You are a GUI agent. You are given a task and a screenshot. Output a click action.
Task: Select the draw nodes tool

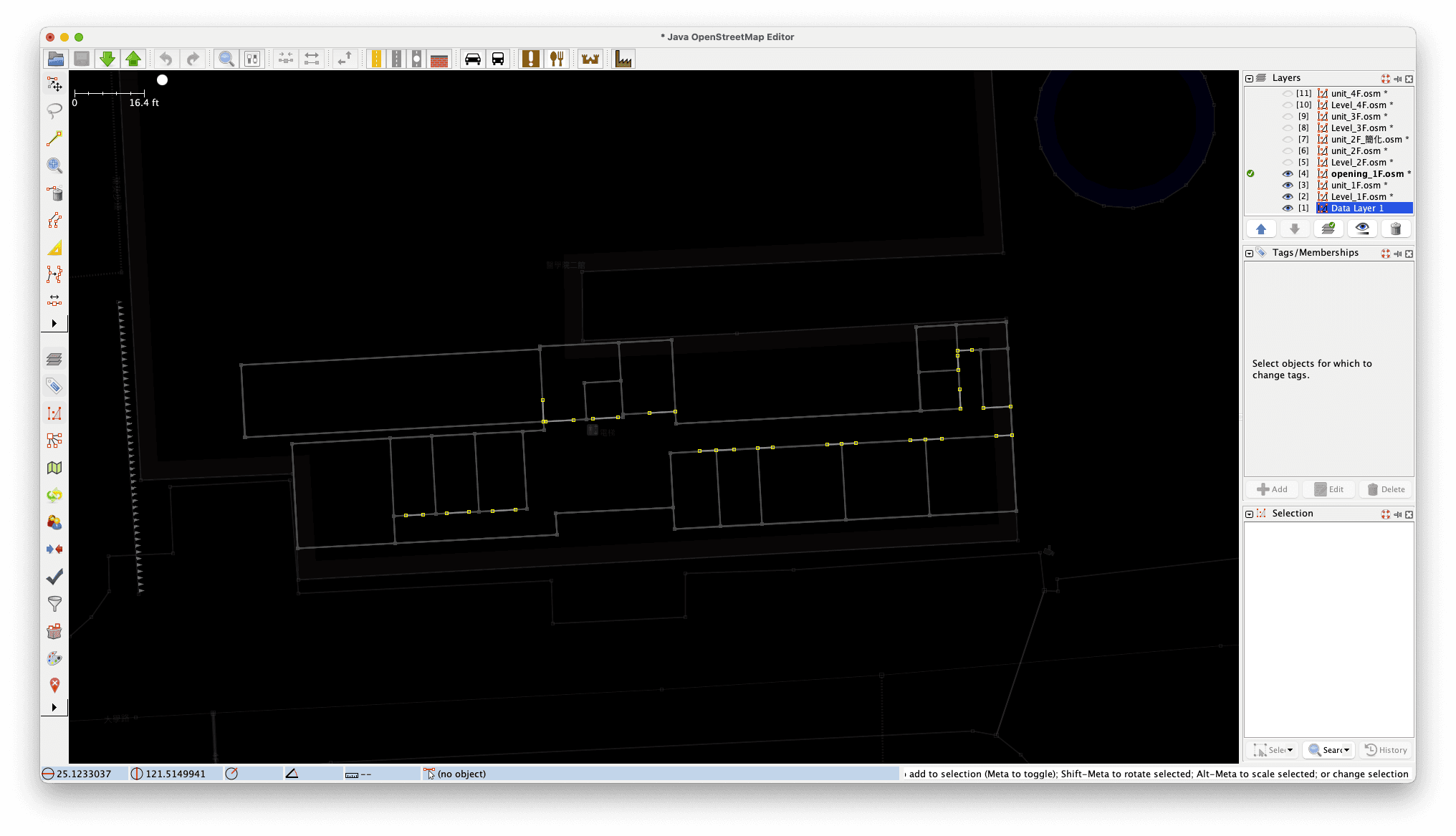pos(54,138)
